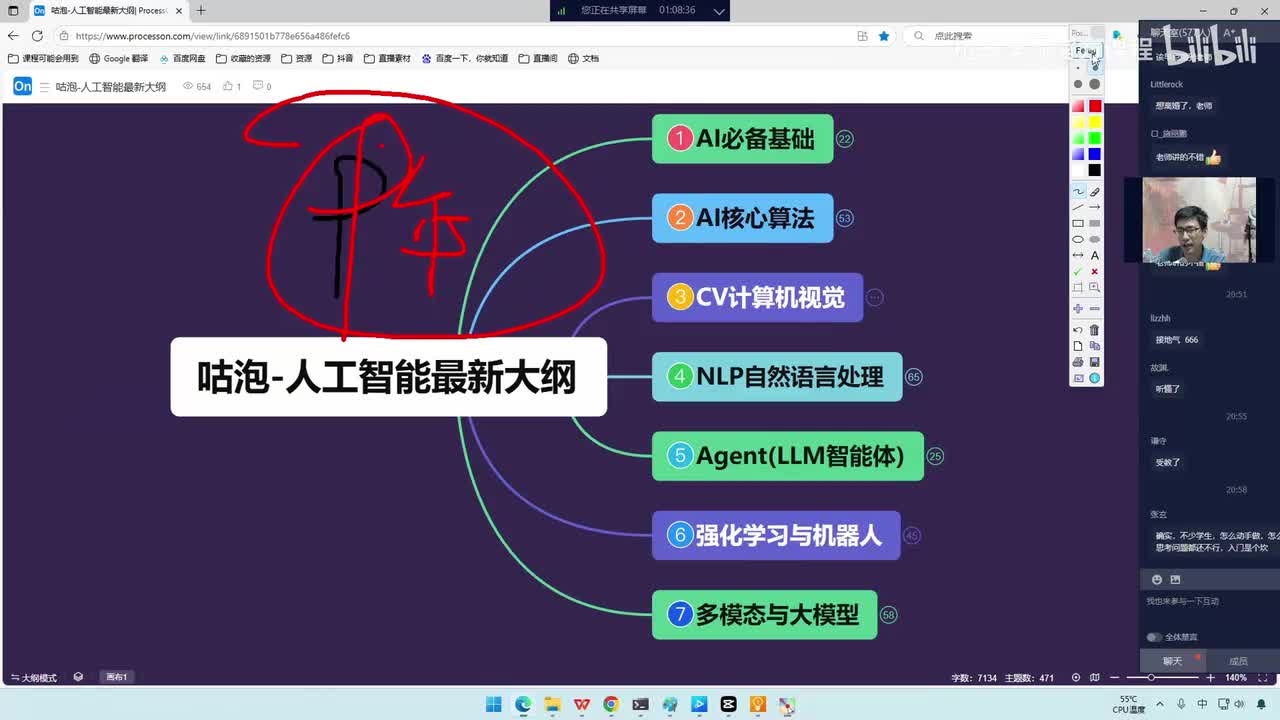1280x720 pixels.
Task: Switch to the 聊天 chat tab
Action: (1172, 661)
